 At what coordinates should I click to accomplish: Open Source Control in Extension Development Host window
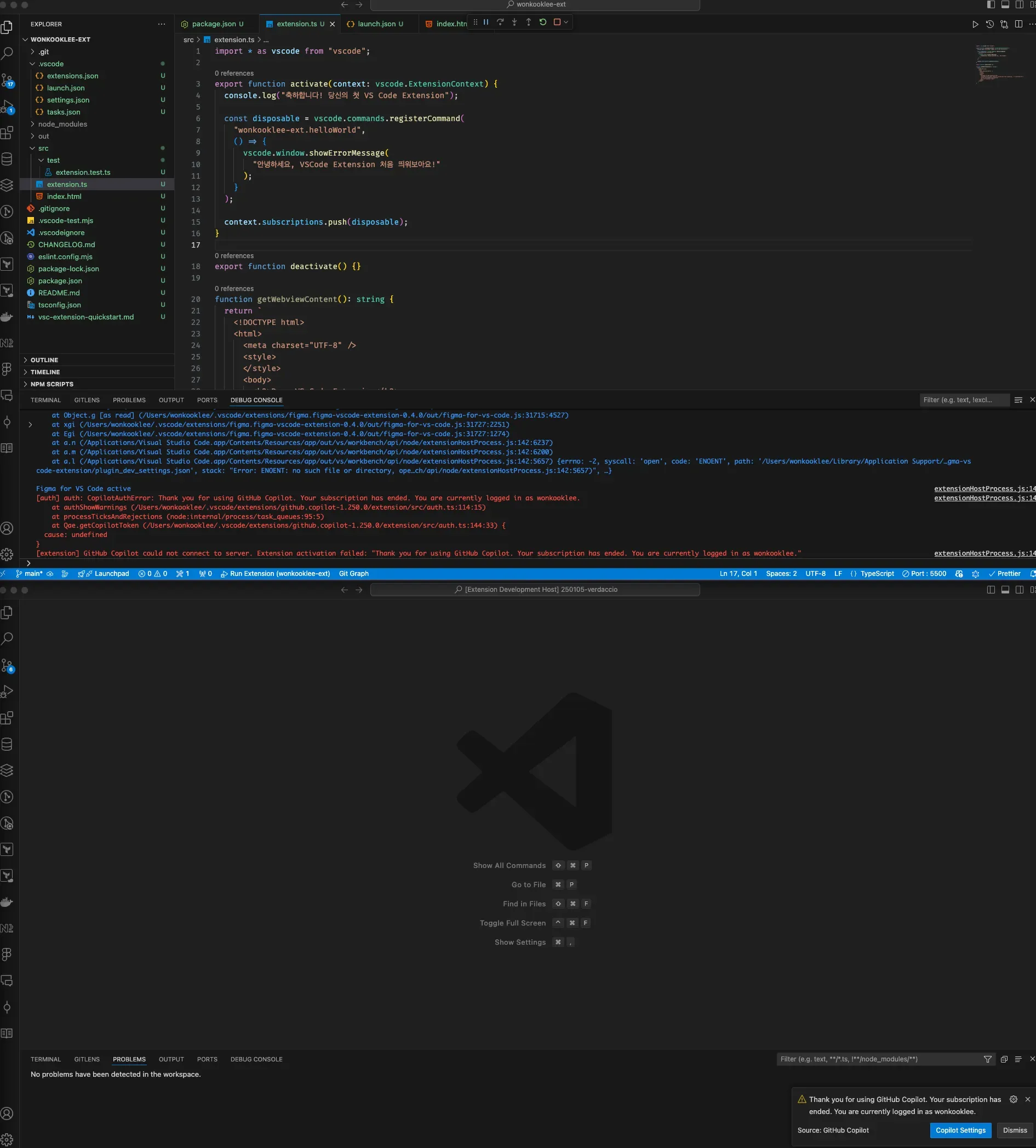point(8,665)
